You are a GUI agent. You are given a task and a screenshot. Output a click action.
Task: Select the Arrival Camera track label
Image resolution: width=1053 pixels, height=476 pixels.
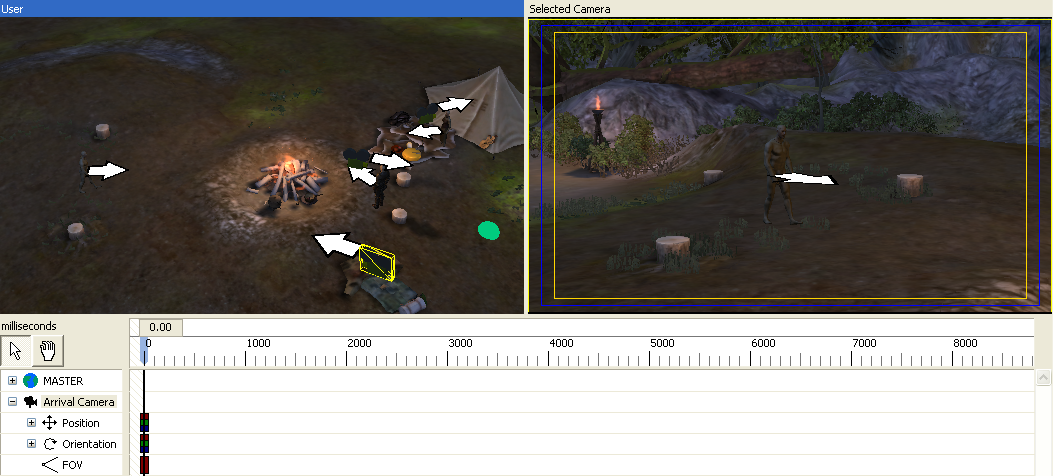[78, 402]
